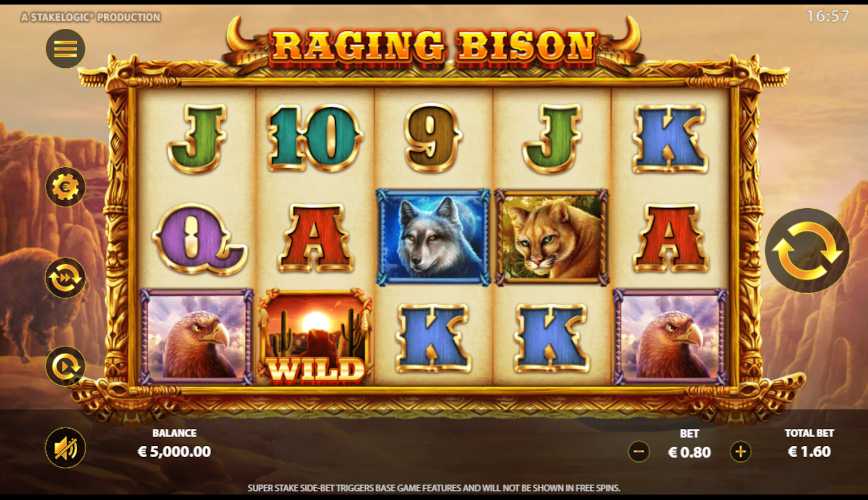Click the Raging Bison title logo

point(433,46)
